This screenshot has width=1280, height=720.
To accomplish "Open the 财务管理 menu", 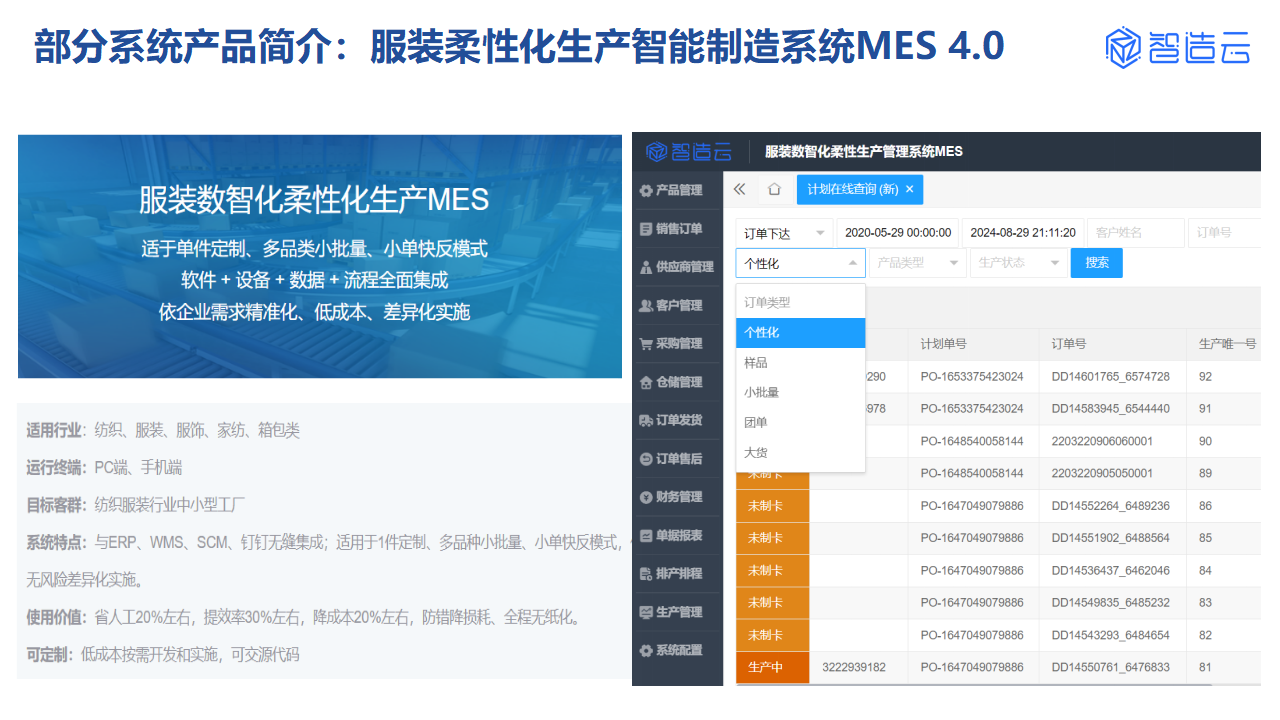I will coord(676,497).
